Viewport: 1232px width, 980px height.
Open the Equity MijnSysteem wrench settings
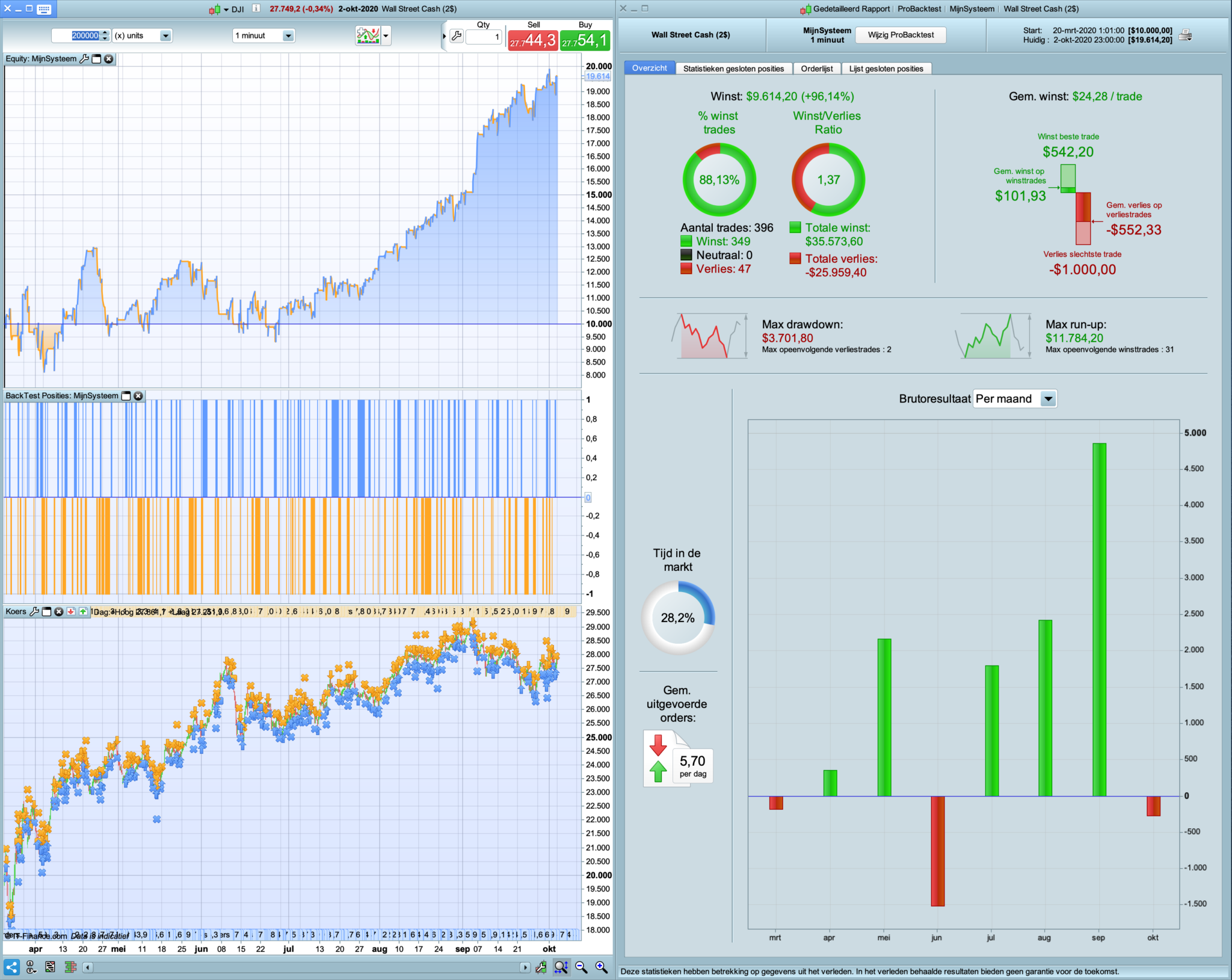(x=84, y=59)
